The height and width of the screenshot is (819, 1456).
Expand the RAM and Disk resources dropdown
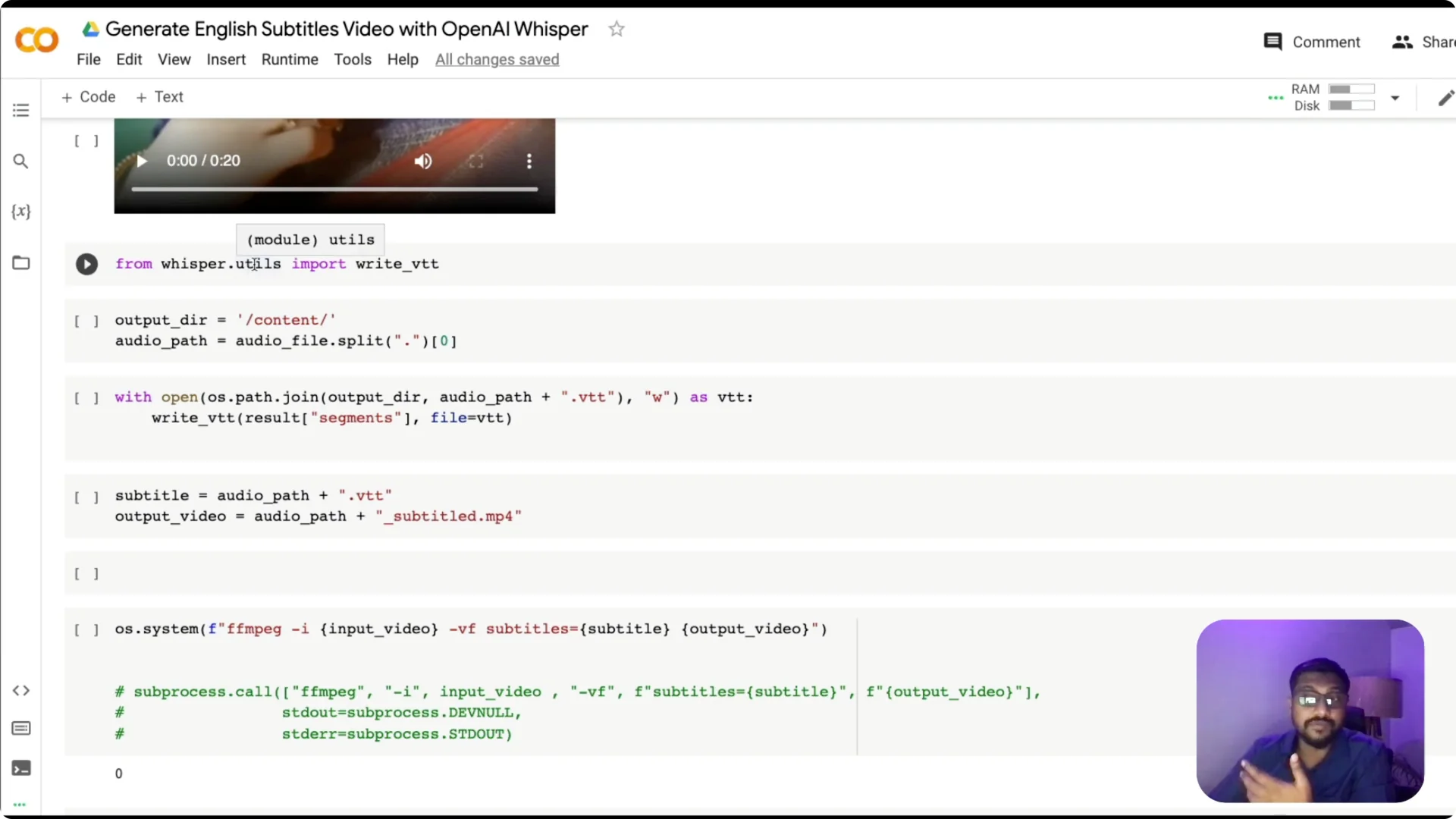[x=1396, y=98]
